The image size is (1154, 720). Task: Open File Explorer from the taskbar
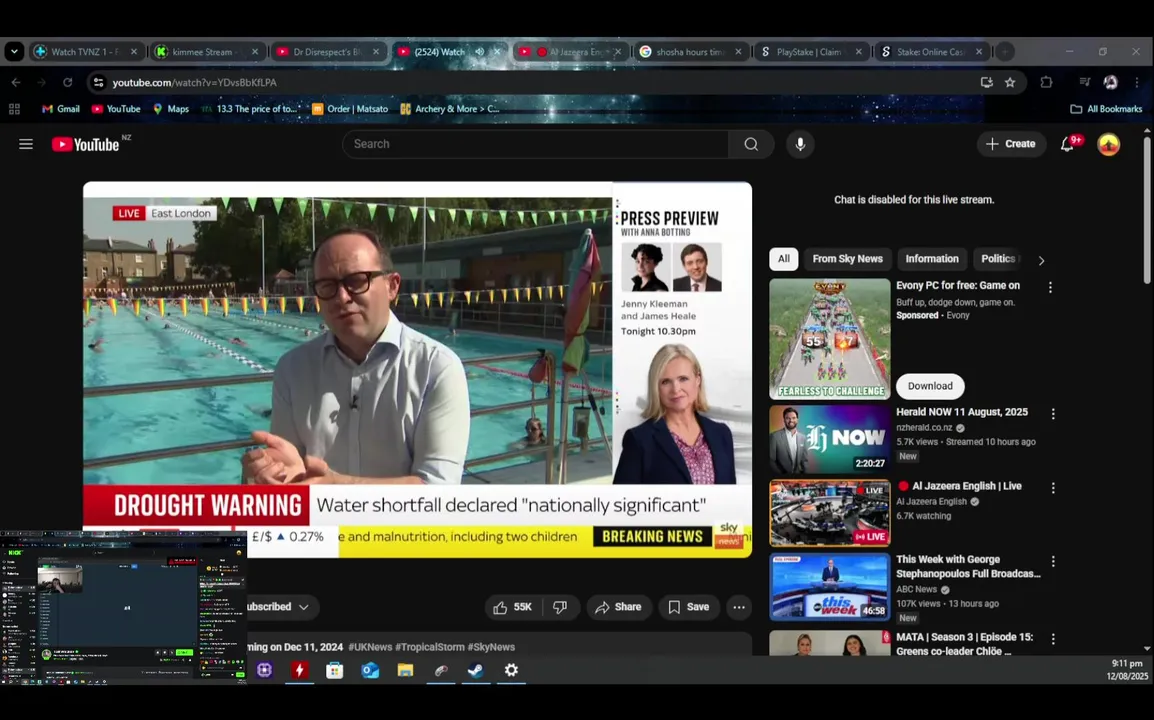pyautogui.click(x=405, y=670)
